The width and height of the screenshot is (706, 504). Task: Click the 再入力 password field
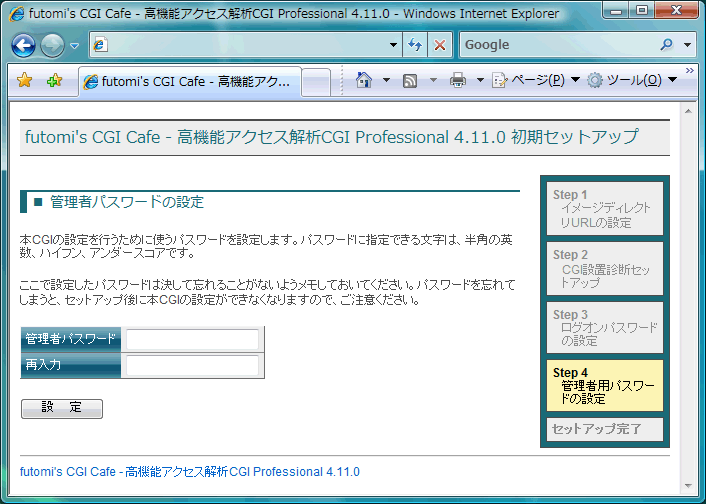click(192, 365)
